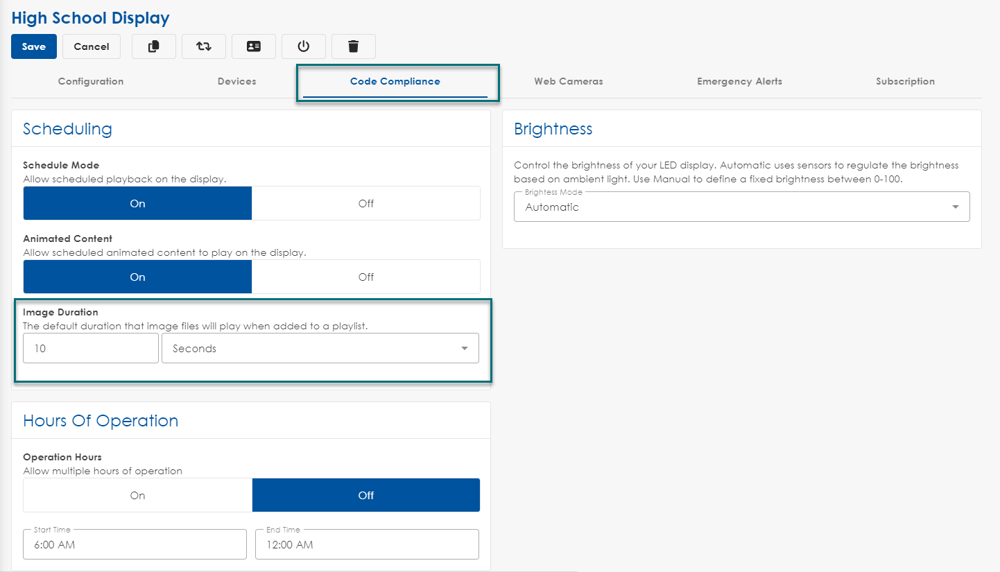1000x572 pixels.
Task: Open the Devices tab
Action: coord(237,81)
